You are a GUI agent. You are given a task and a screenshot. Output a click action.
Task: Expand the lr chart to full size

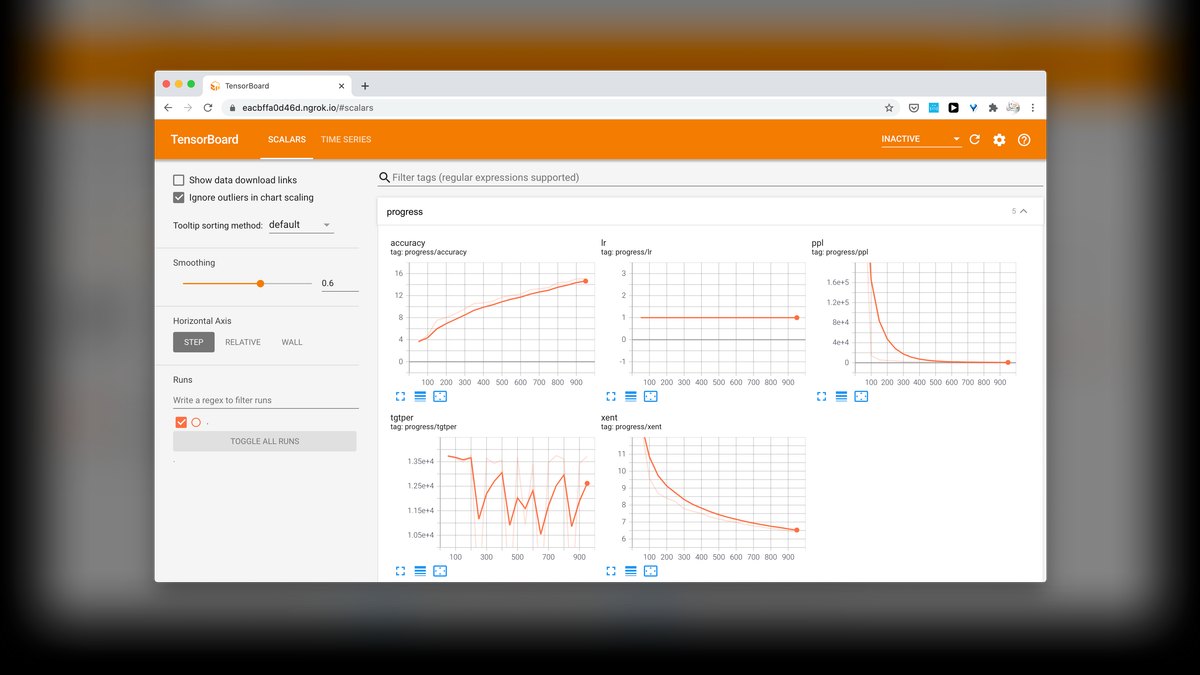pyautogui.click(x=610, y=396)
